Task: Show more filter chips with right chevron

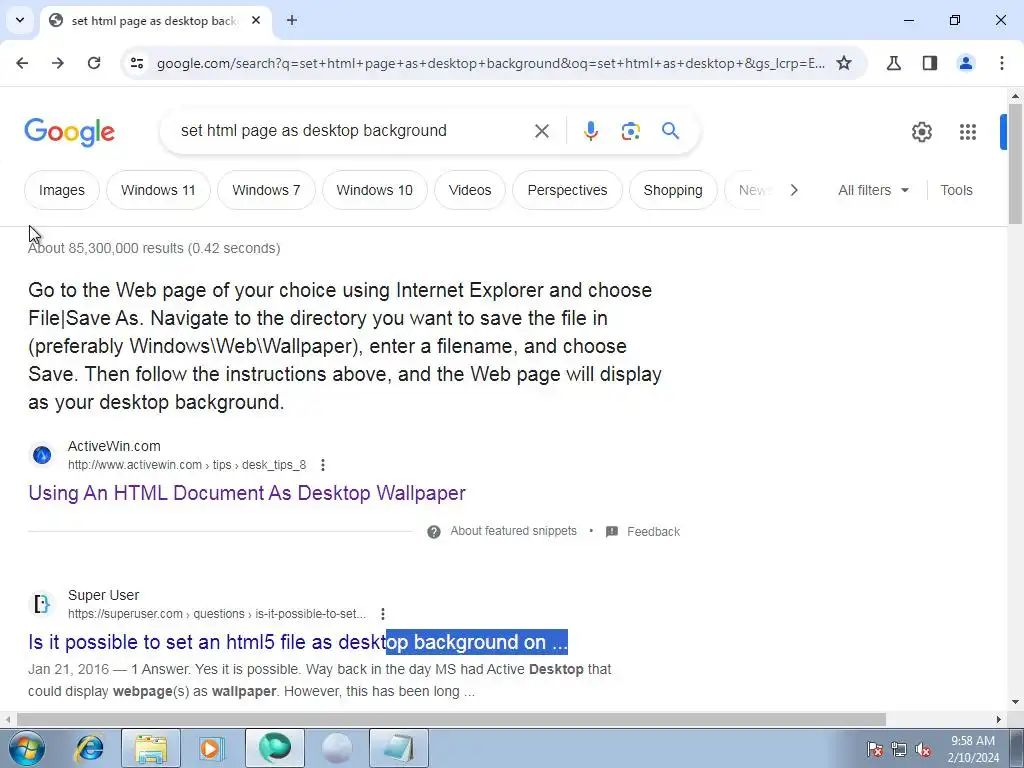Action: tap(793, 190)
